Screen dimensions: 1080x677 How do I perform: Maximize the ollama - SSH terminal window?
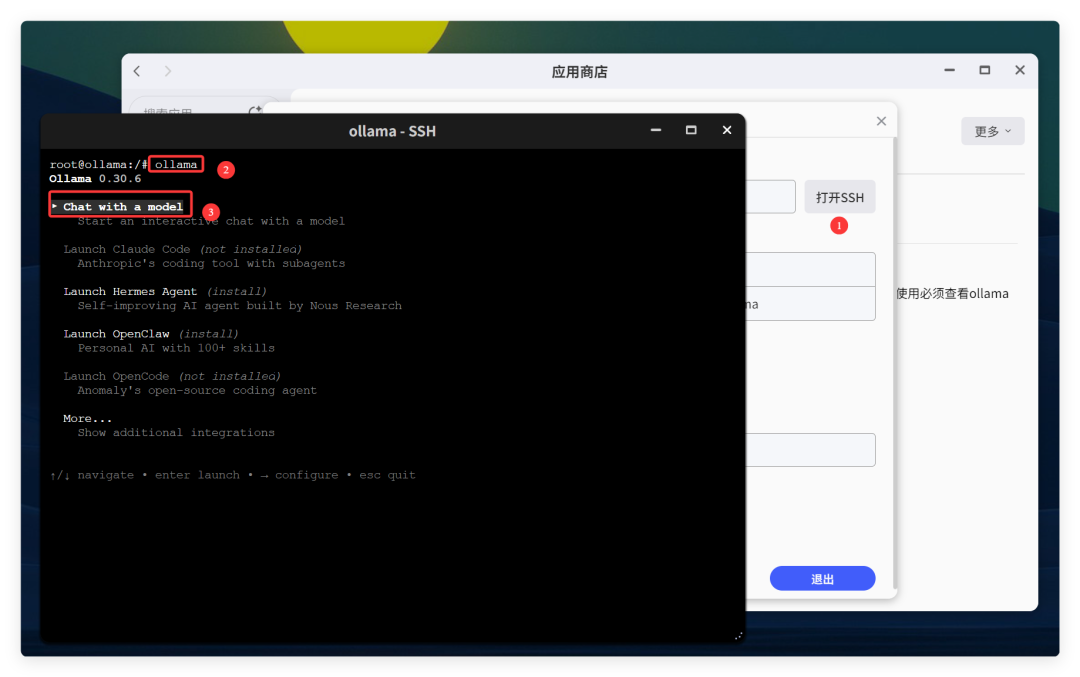point(691,130)
